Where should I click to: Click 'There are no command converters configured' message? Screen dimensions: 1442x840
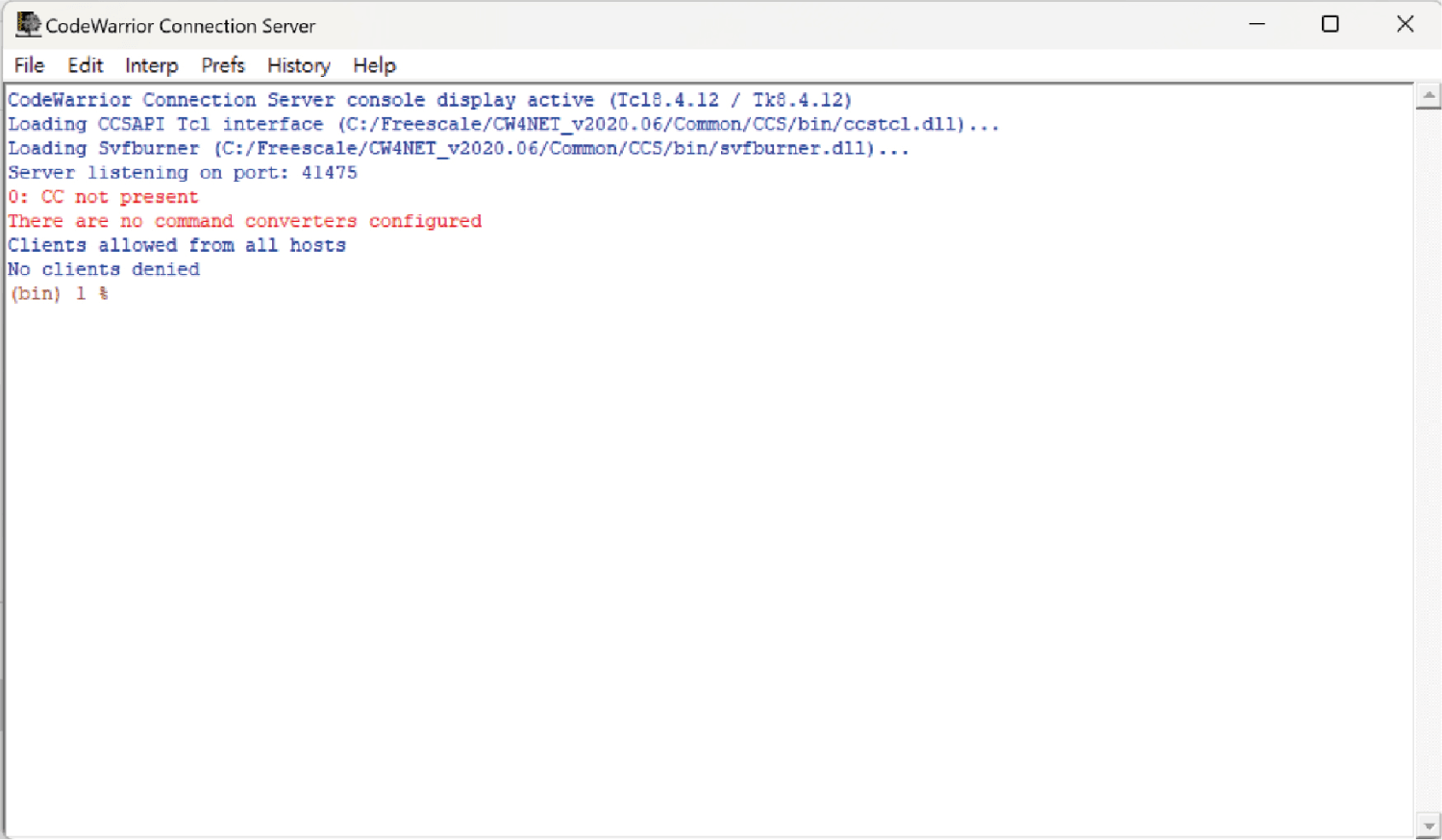(x=245, y=221)
